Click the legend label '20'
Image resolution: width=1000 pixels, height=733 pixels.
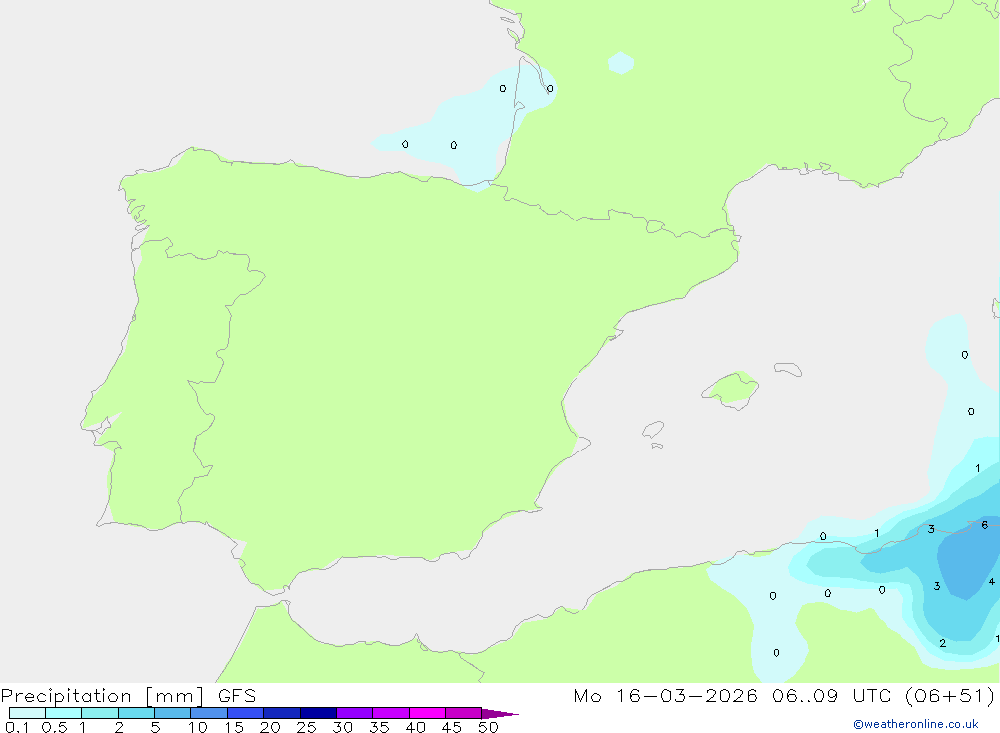(270, 727)
